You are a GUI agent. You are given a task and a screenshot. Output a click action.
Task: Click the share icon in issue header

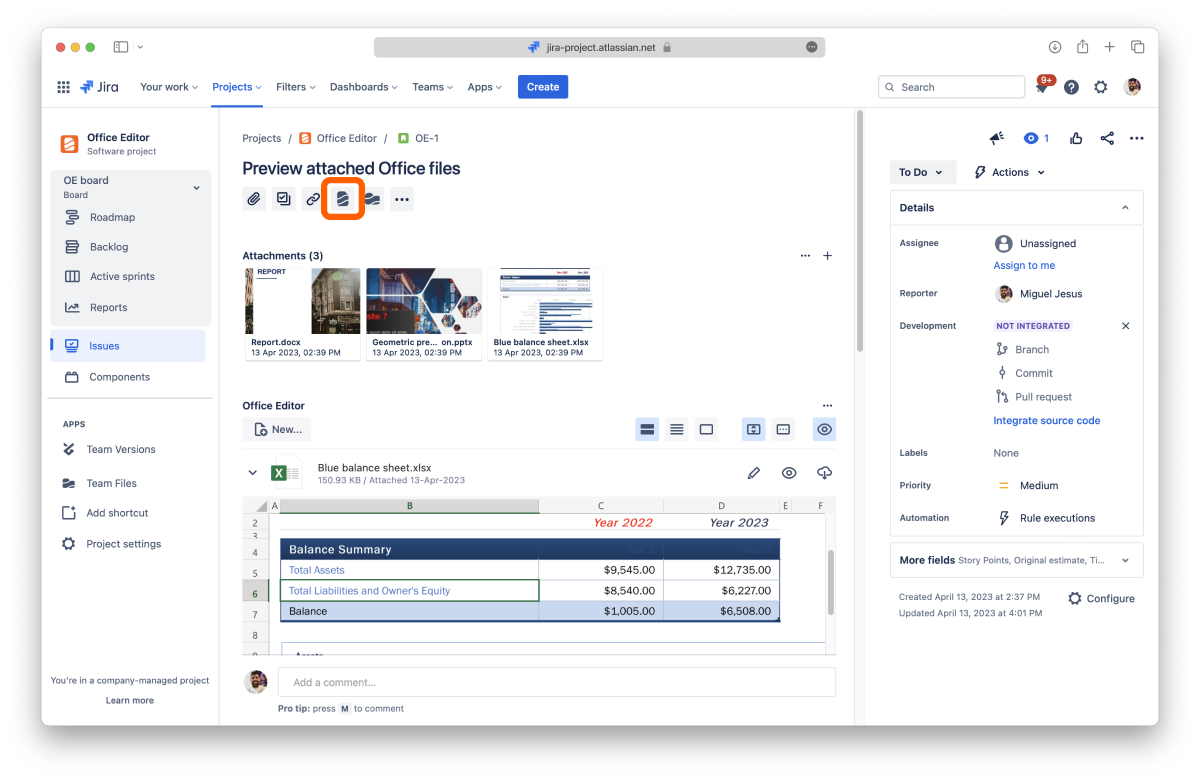point(1107,138)
